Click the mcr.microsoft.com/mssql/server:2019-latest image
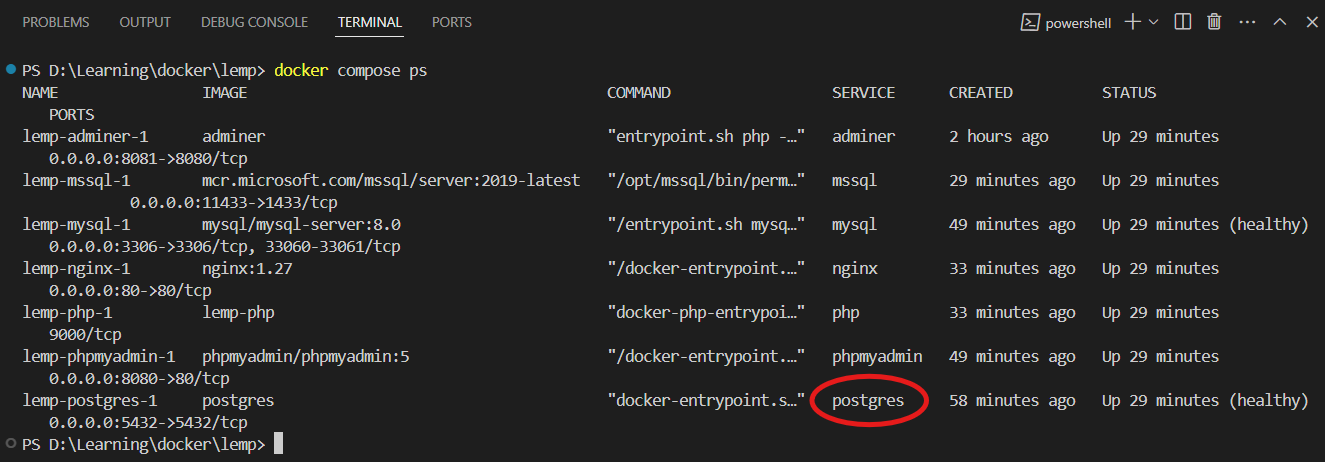 pyautogui.click(x=391, y=180)
